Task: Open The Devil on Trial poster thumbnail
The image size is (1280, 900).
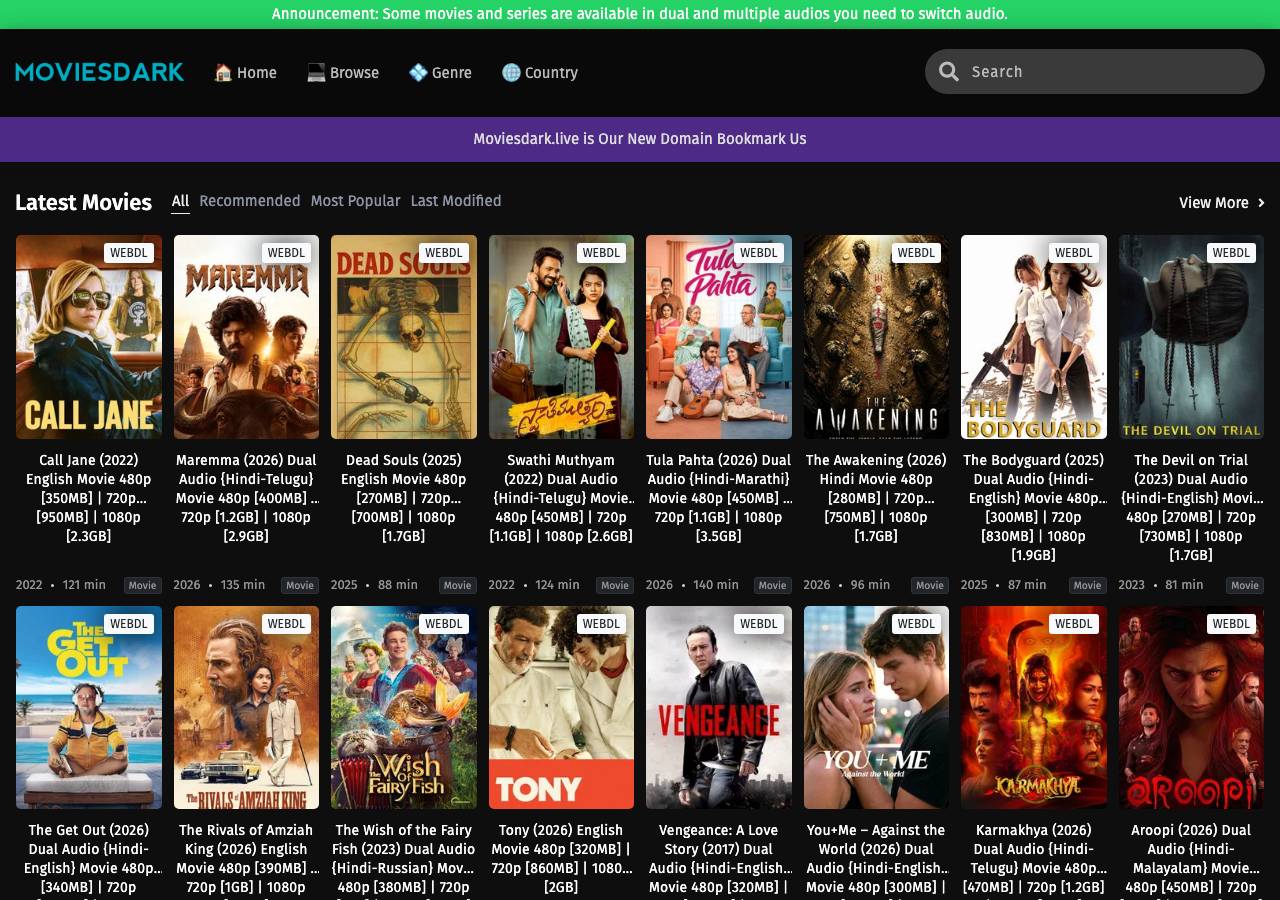Action: [1191, 337]
